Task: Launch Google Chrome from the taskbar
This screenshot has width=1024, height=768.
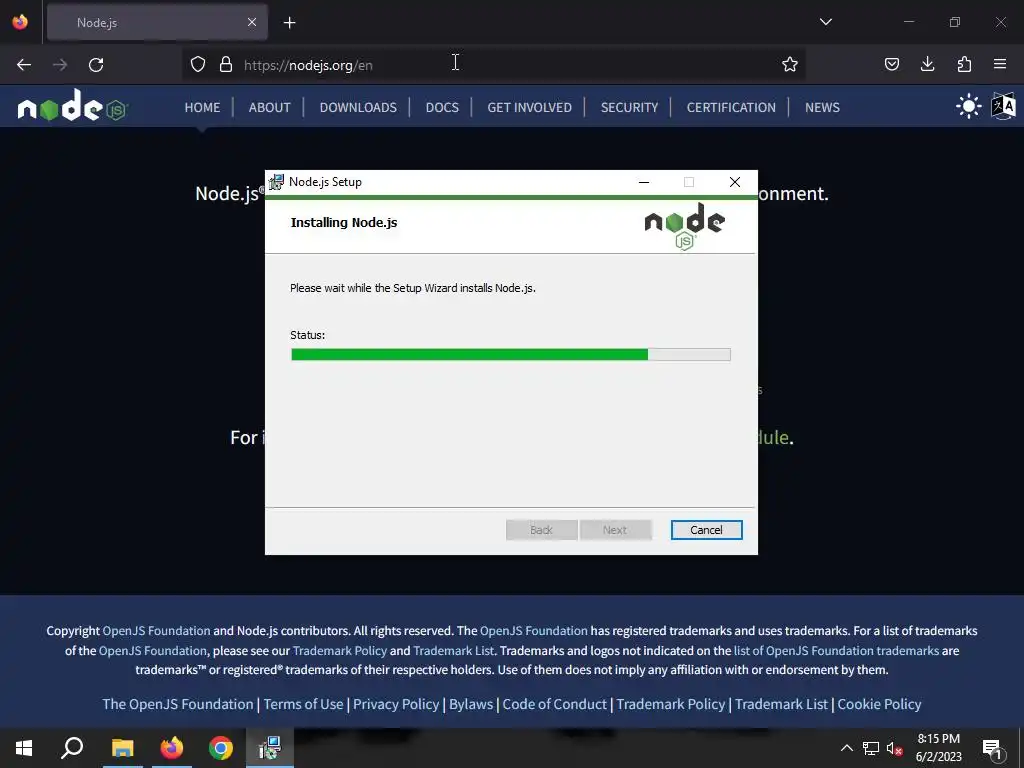Action: (221, 748)
